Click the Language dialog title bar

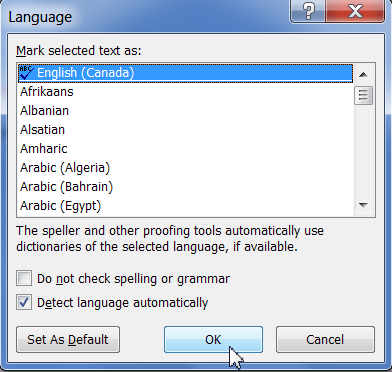tap(147, 17)
